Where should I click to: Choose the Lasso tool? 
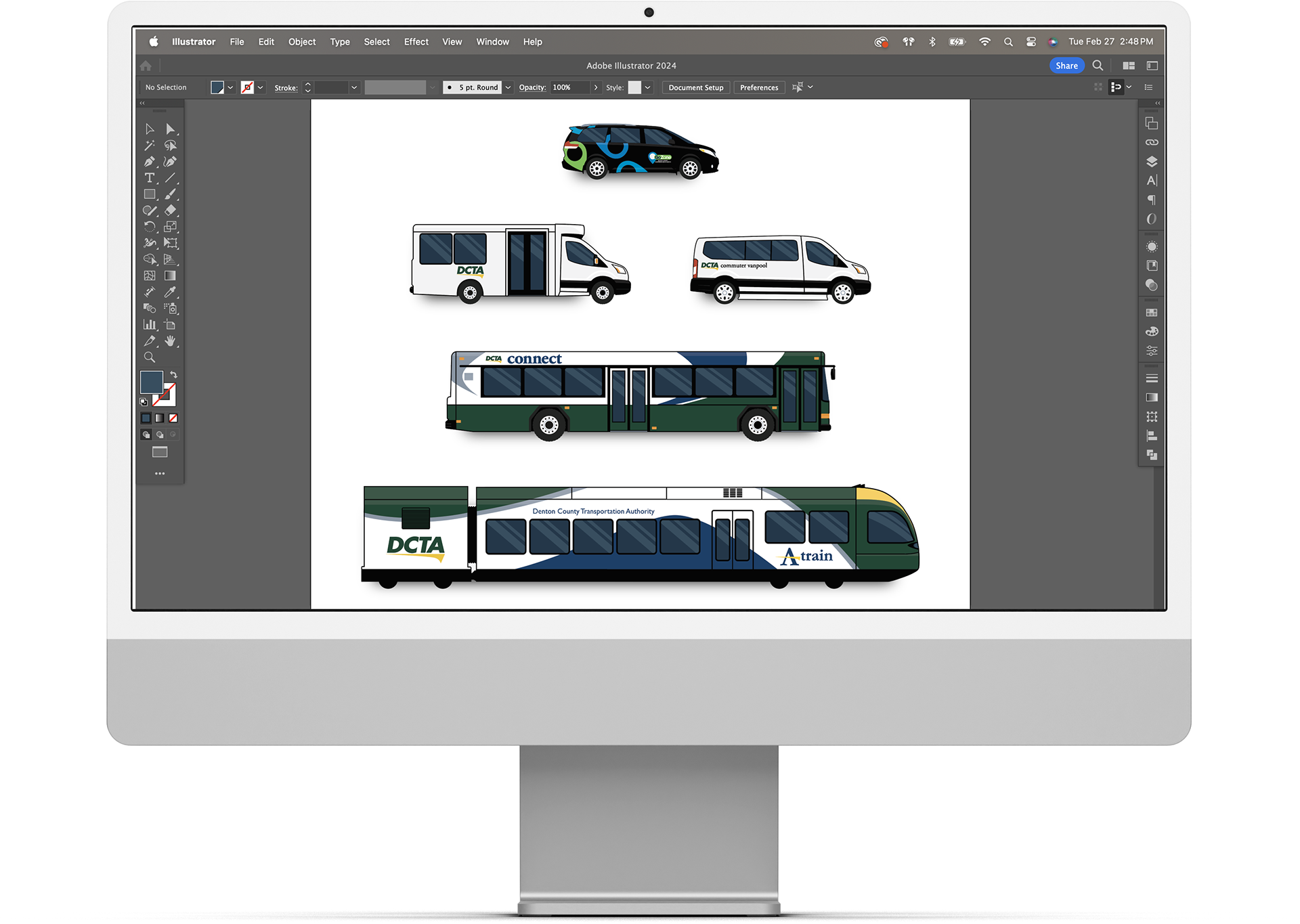[x=170, y=146]
